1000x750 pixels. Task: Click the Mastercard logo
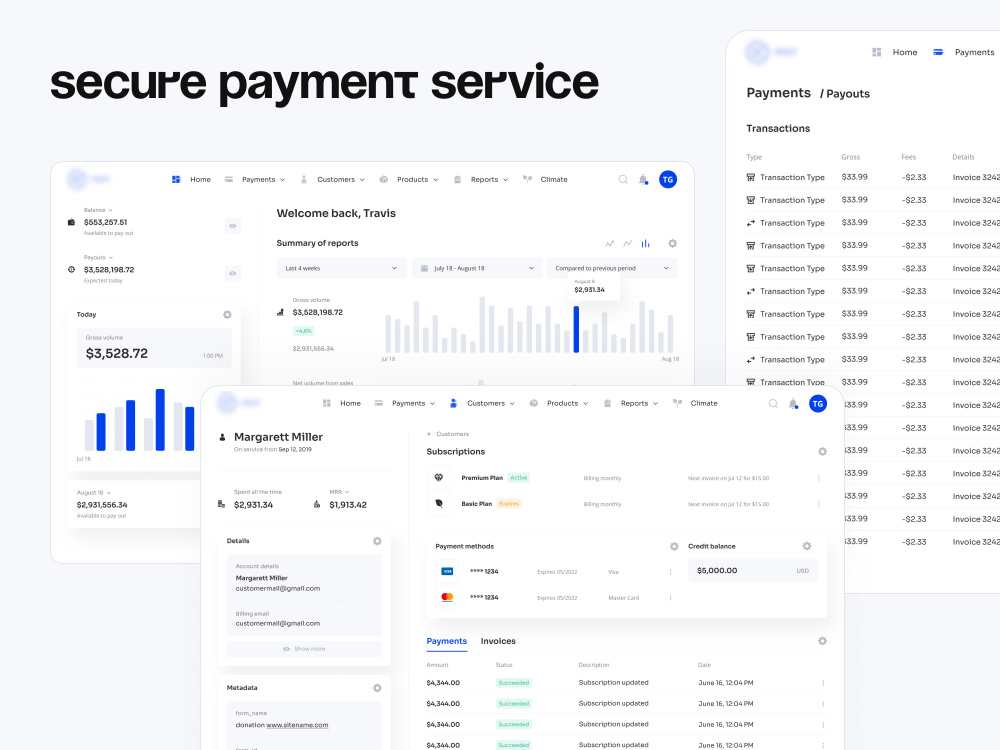447,598
